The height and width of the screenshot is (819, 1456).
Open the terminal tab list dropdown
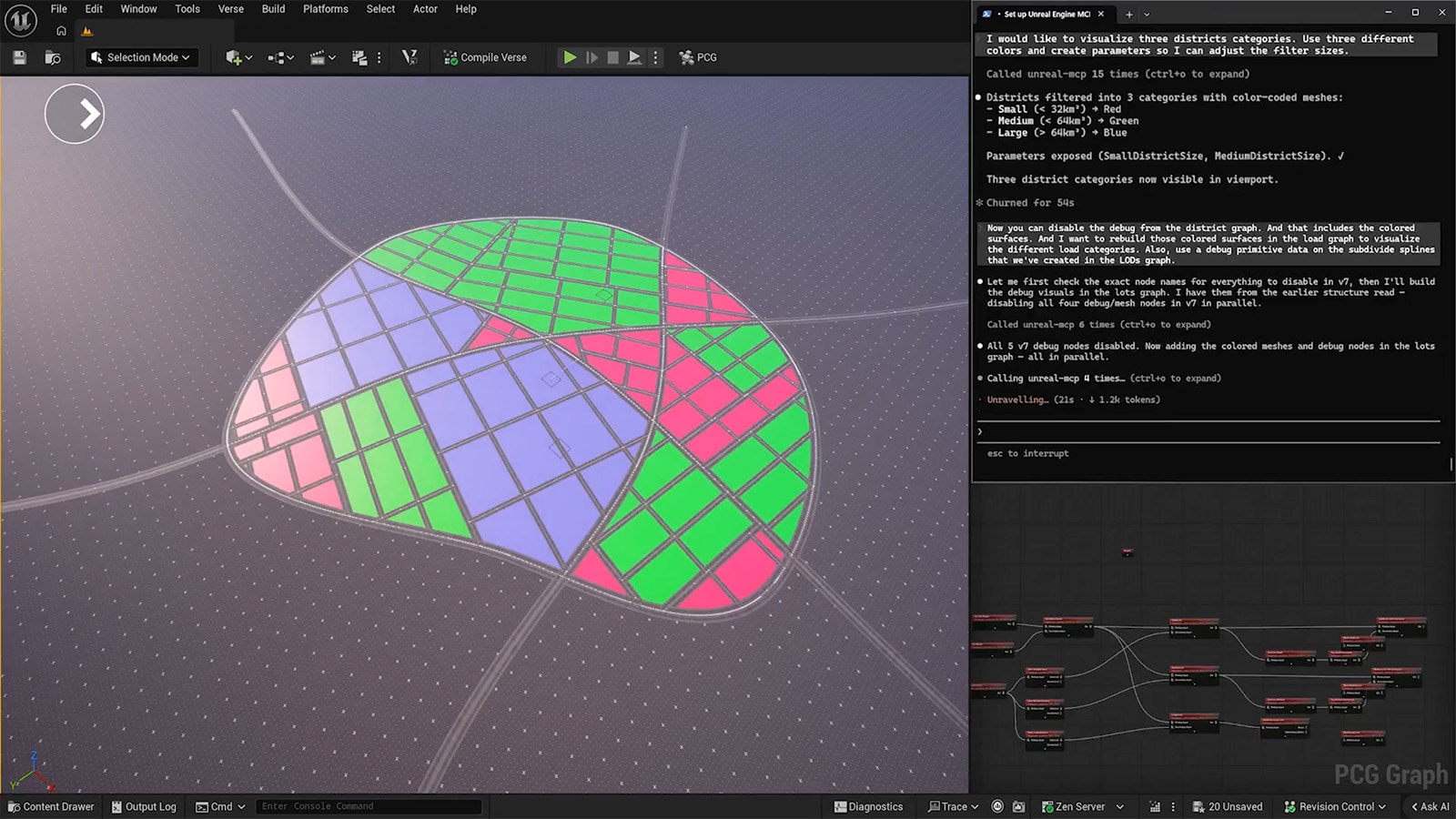1147,15
